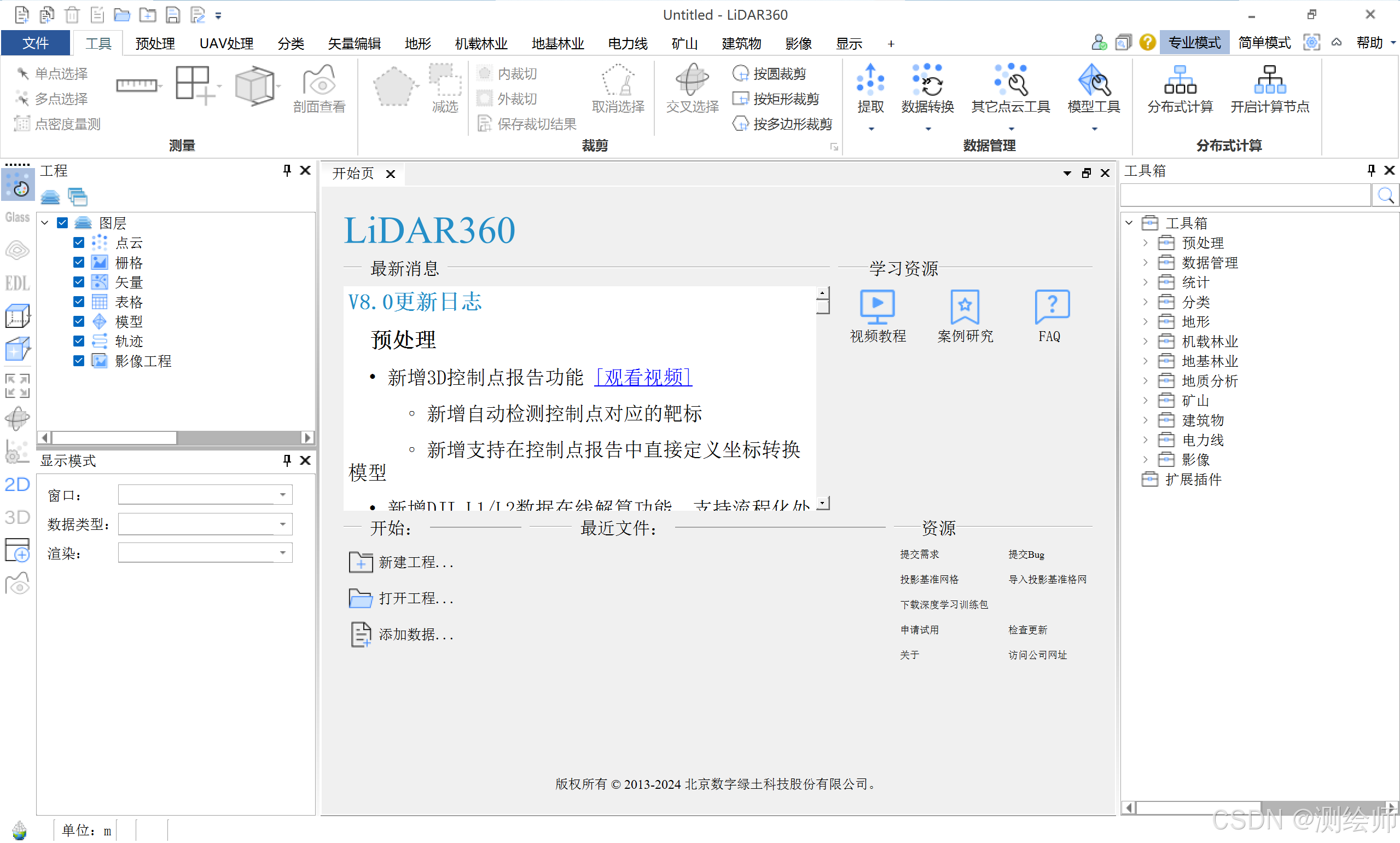Switch to 2D view in left sidebar
1400x843 pixels.
point(17,484)
